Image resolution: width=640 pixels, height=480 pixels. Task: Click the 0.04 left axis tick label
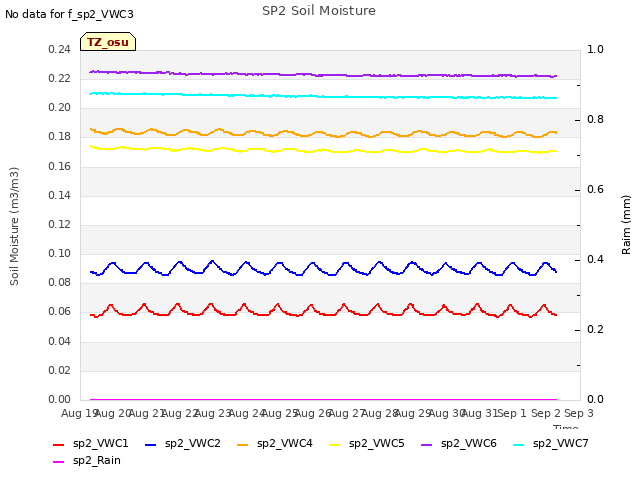[60, 342]
